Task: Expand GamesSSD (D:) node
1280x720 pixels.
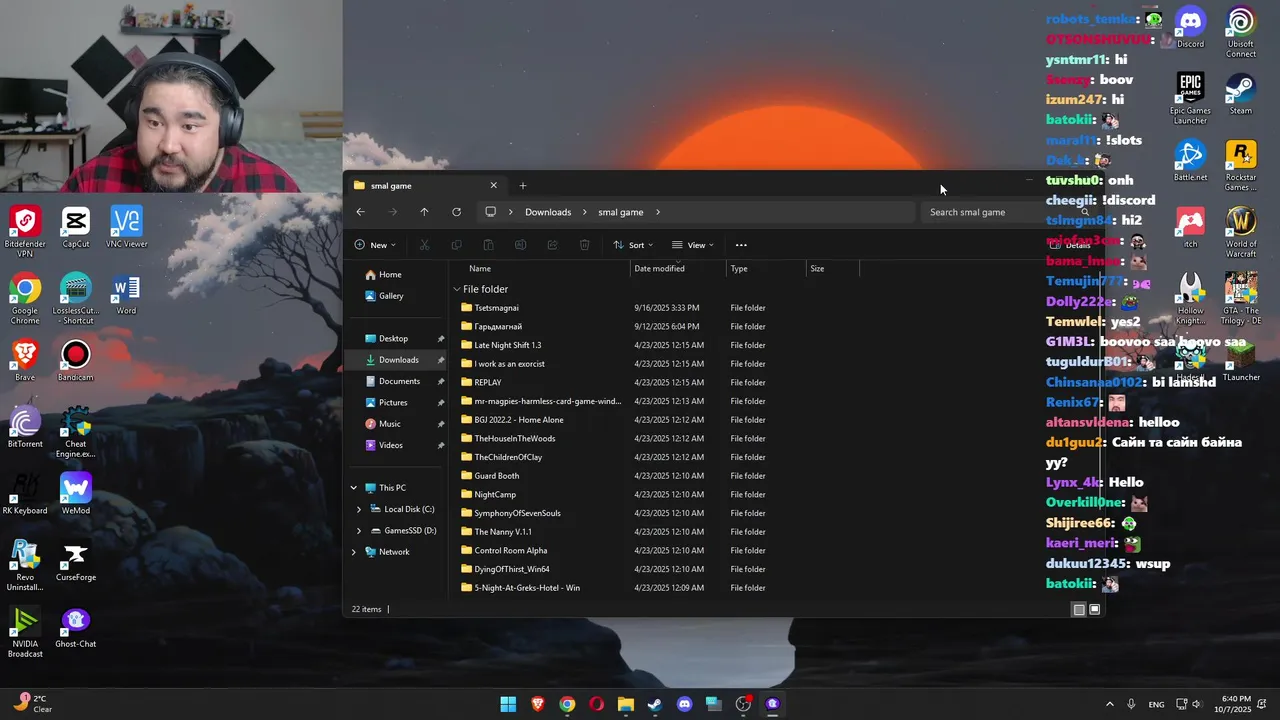Action: click(359, 531)
